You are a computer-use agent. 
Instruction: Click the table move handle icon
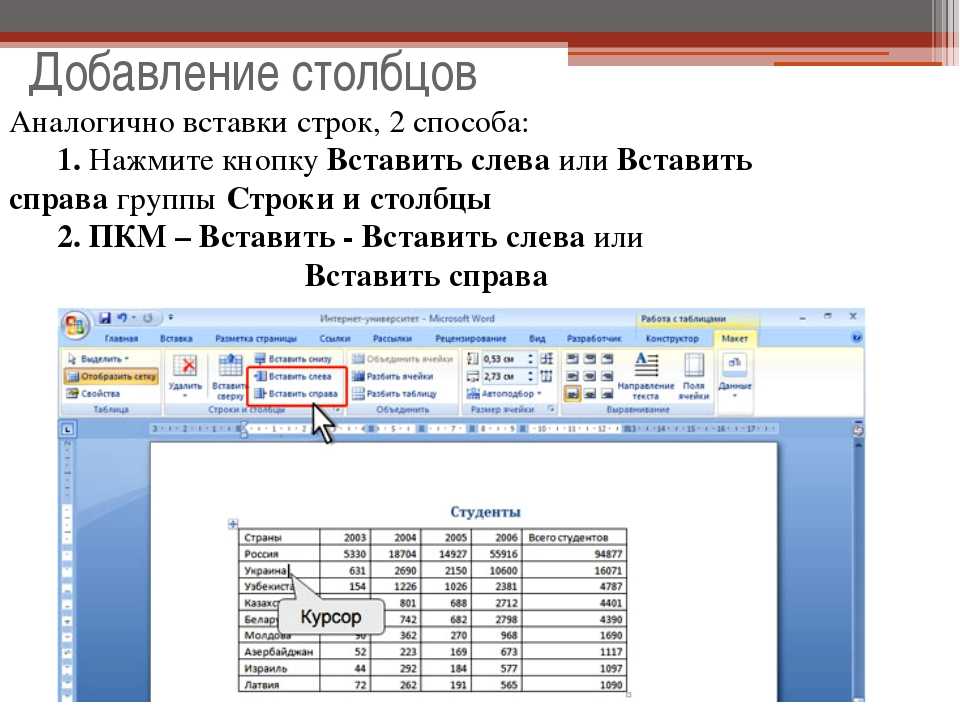233,523
